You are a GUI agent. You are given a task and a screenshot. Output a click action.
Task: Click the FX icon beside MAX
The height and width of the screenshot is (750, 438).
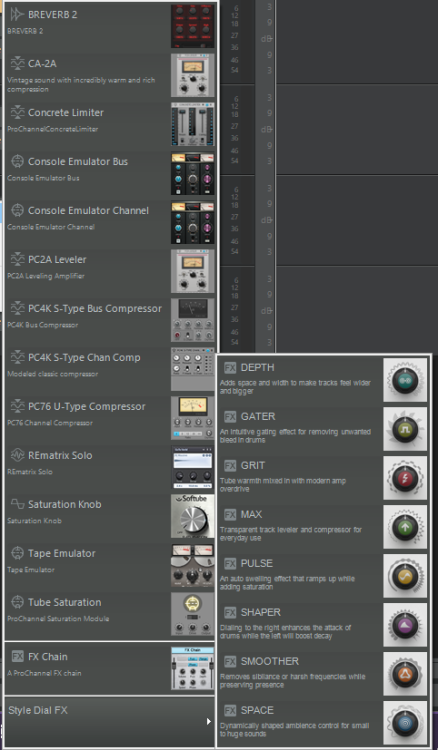point(230,515)
